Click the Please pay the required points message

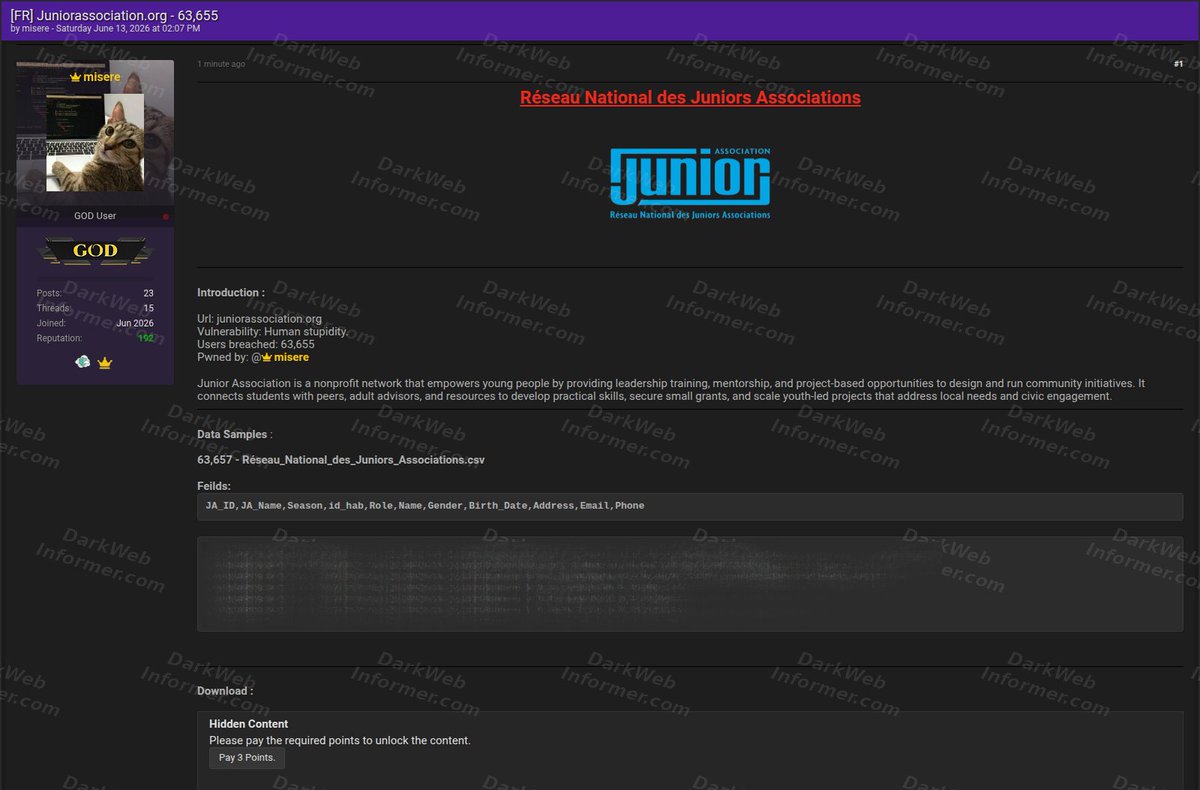[x=340, y=741]
